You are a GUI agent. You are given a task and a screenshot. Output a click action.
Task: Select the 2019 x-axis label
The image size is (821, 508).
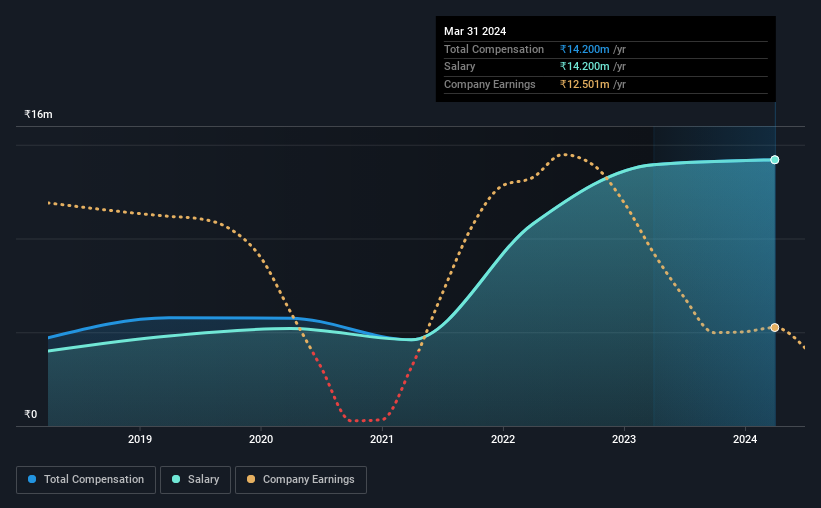click(140, 439)
